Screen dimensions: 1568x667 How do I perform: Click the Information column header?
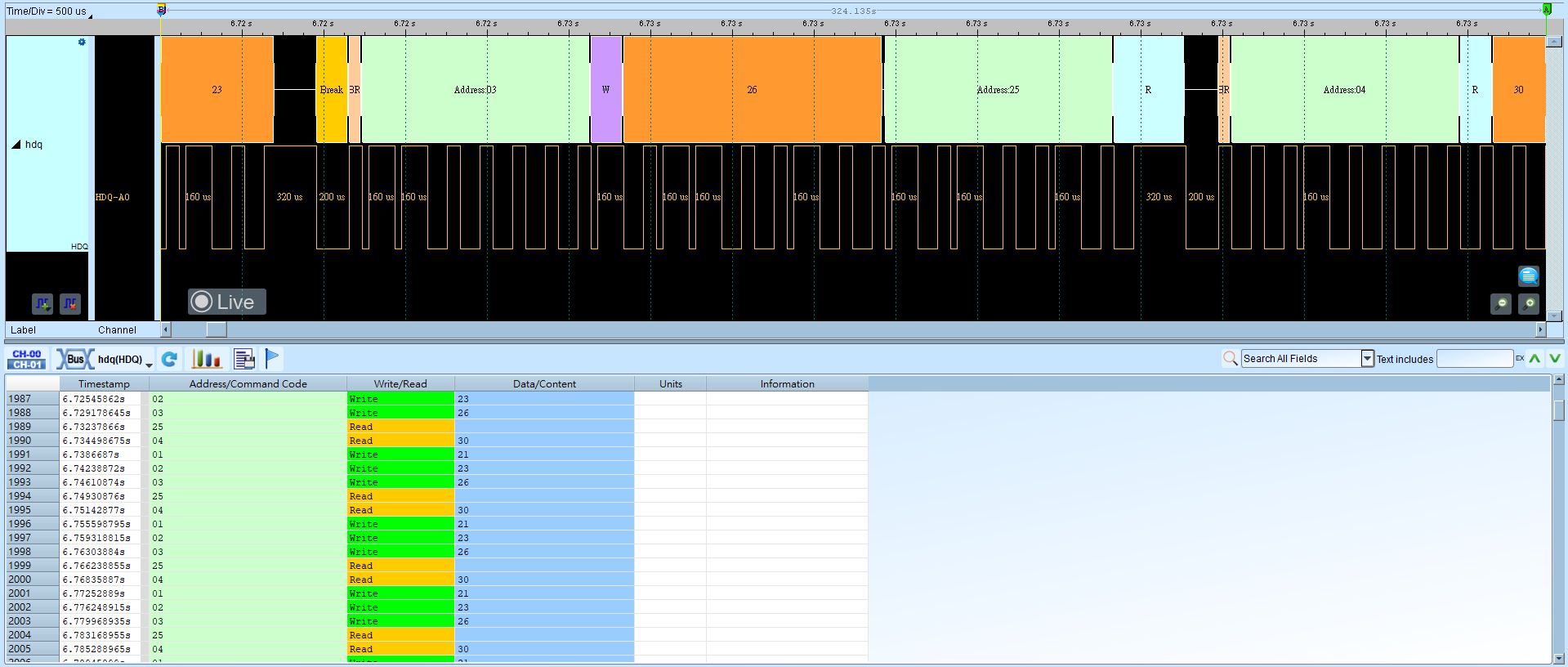(788, 383)
